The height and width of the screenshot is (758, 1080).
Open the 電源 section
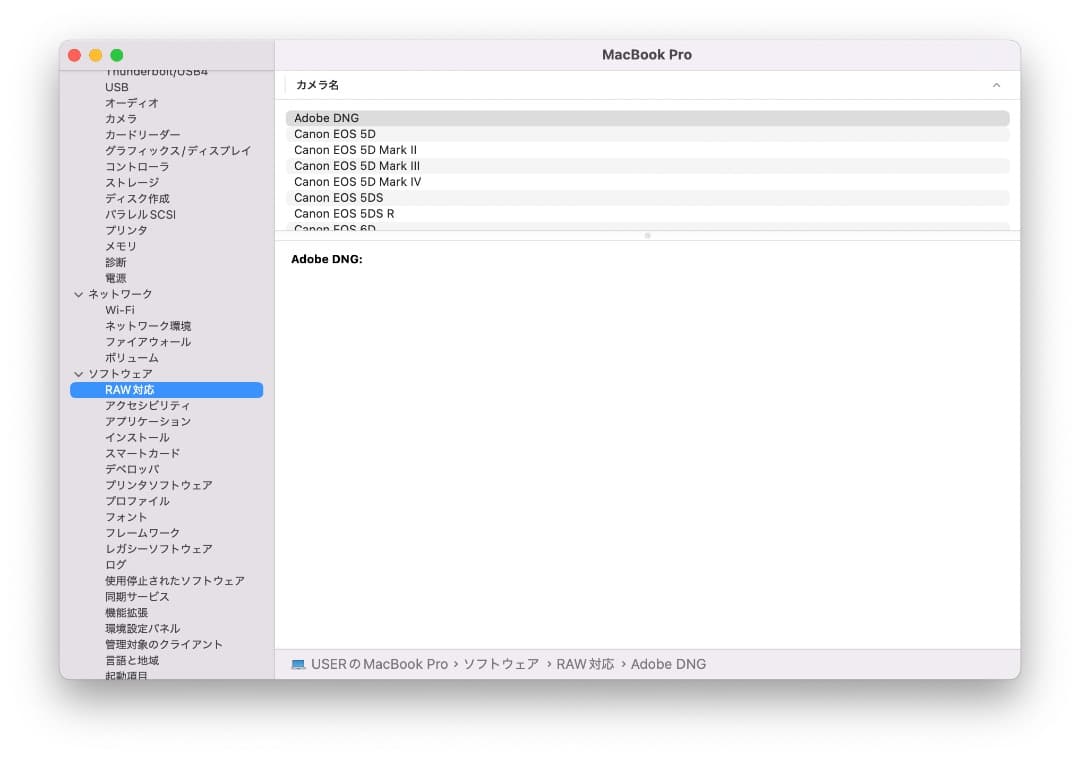(115, 277)
